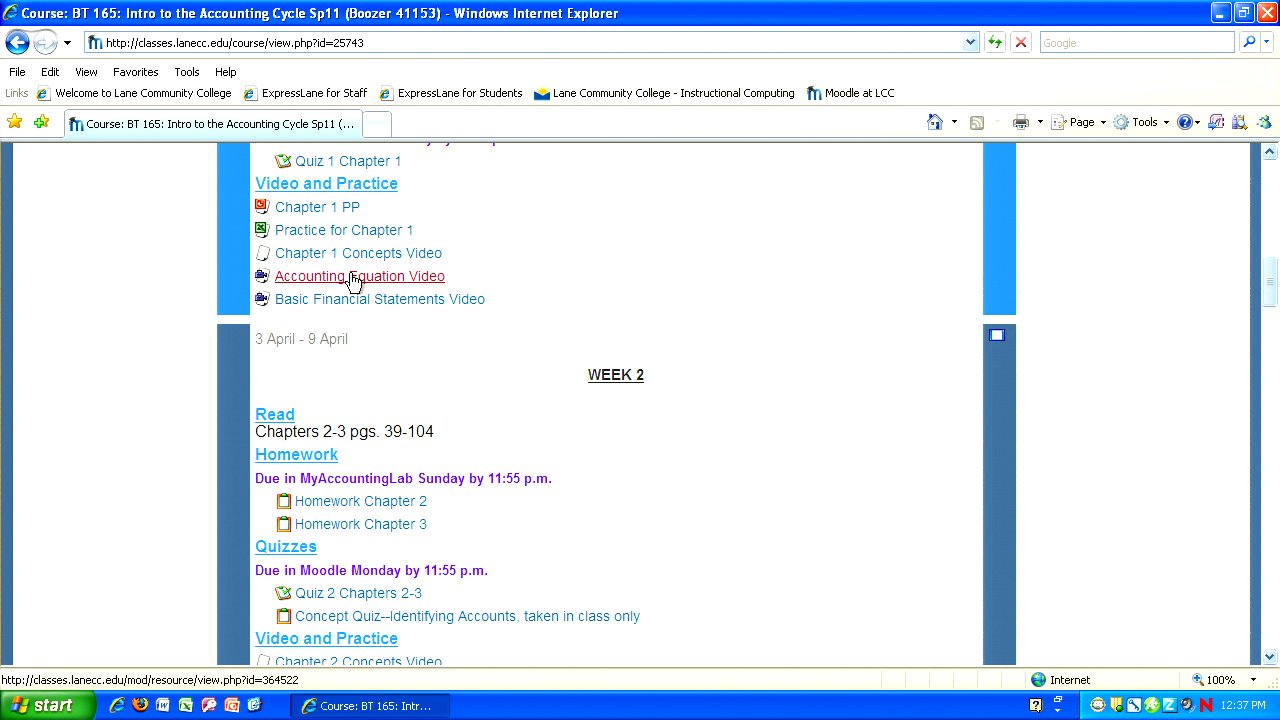Open the Homework Chapter 2 link

point(360,501)
